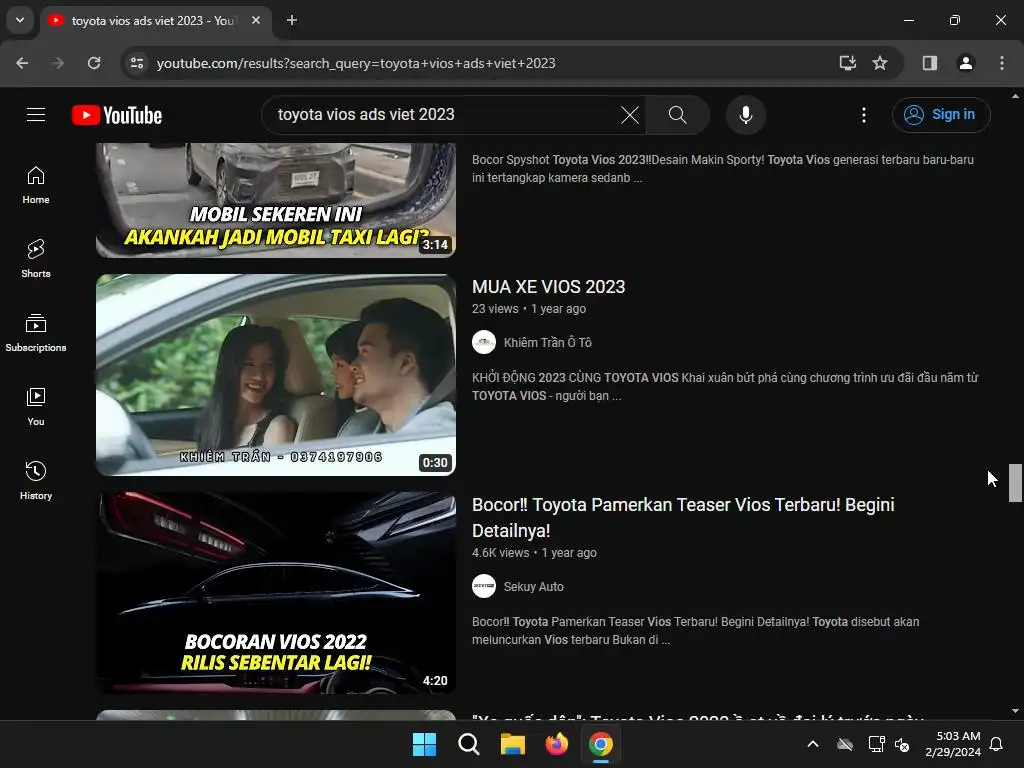The height and width of the screenshot is (768, 1024).
Task: Click the scrollbar up arrow
Action: (1015, 96)
